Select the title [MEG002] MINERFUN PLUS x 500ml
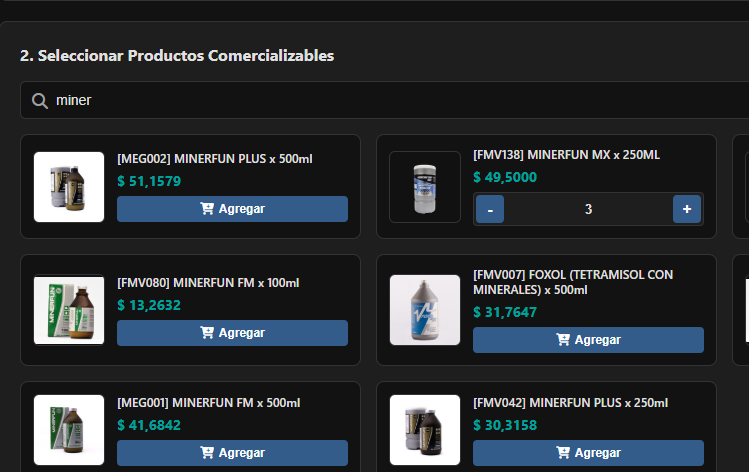This screenshot has width=749, height=472. pos(214,159)
